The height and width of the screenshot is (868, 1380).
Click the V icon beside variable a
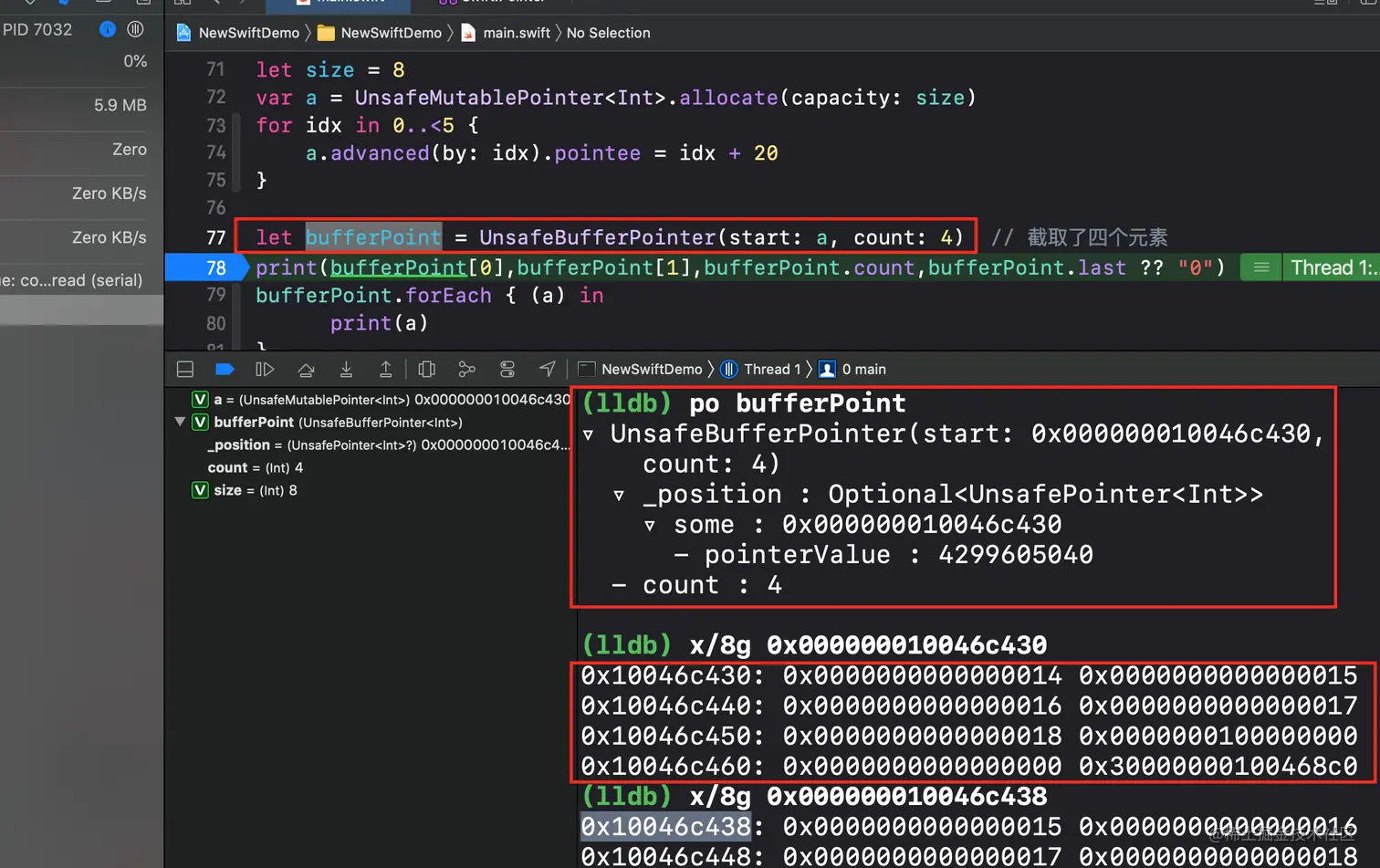click(x=200, y=400)
